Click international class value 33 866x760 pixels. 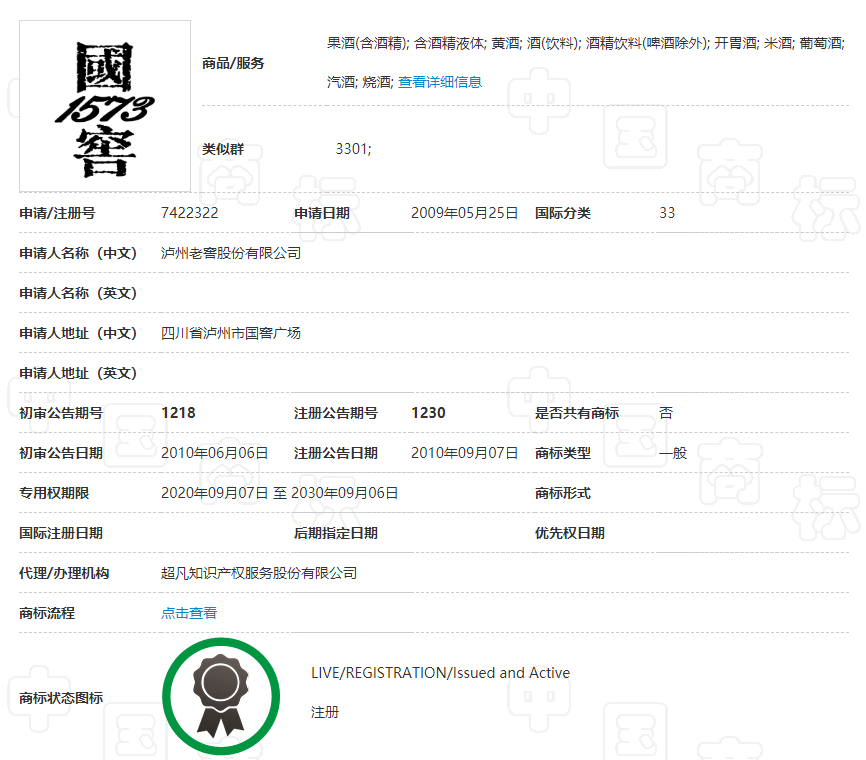coord(667,213)
